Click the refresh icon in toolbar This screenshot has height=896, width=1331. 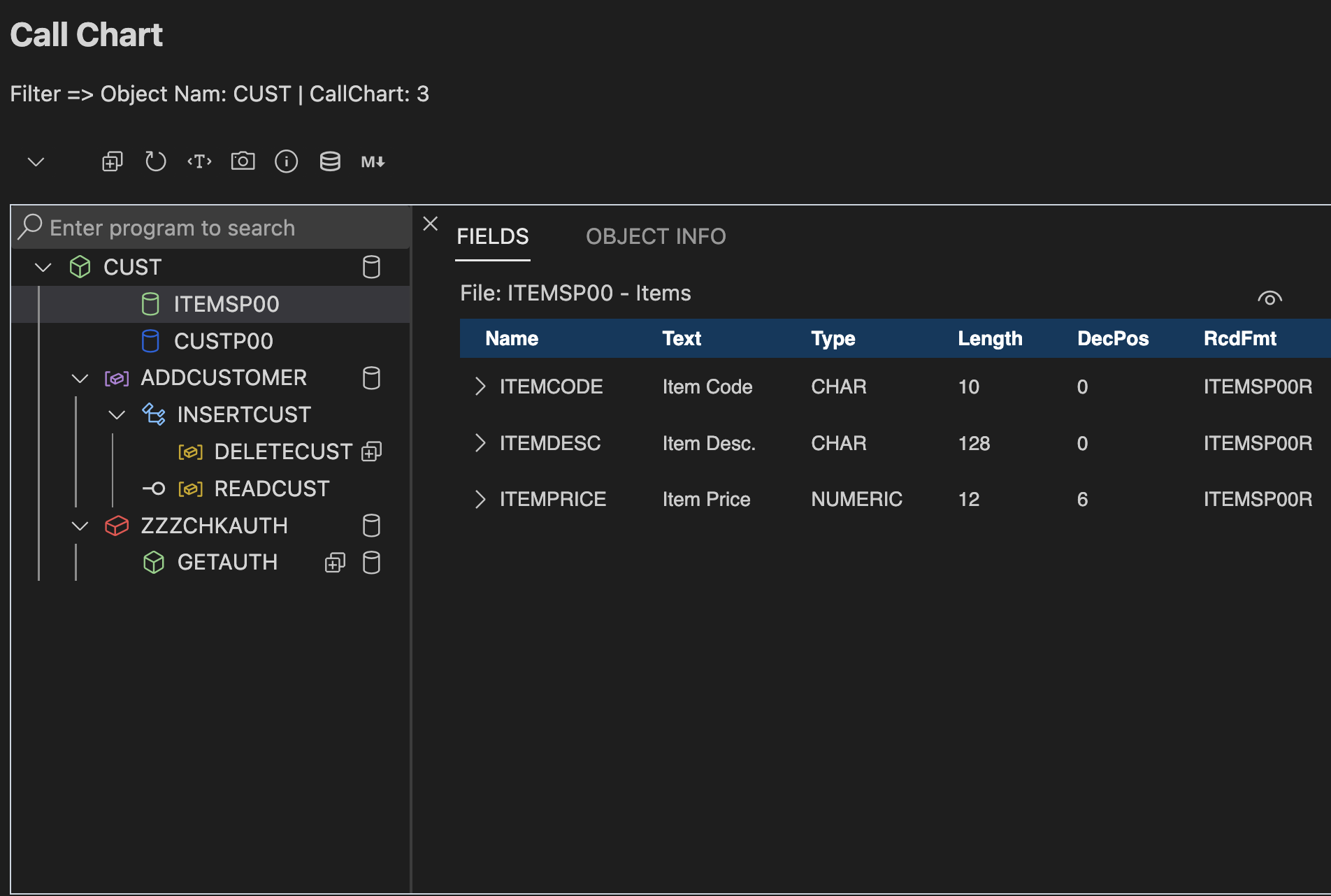click(155, 161)
